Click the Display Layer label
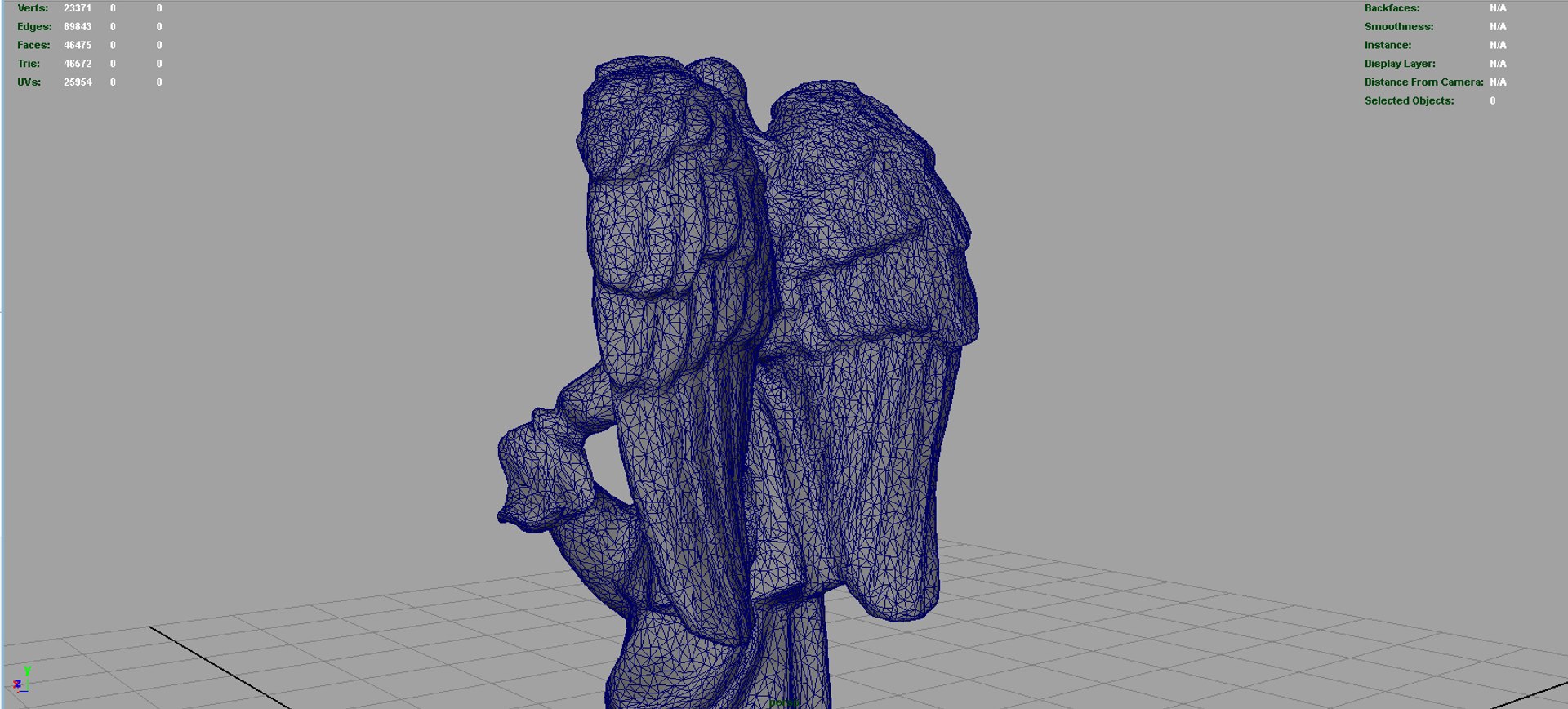The height and width of the screenshot is (709, 1568). [1399, 64]
